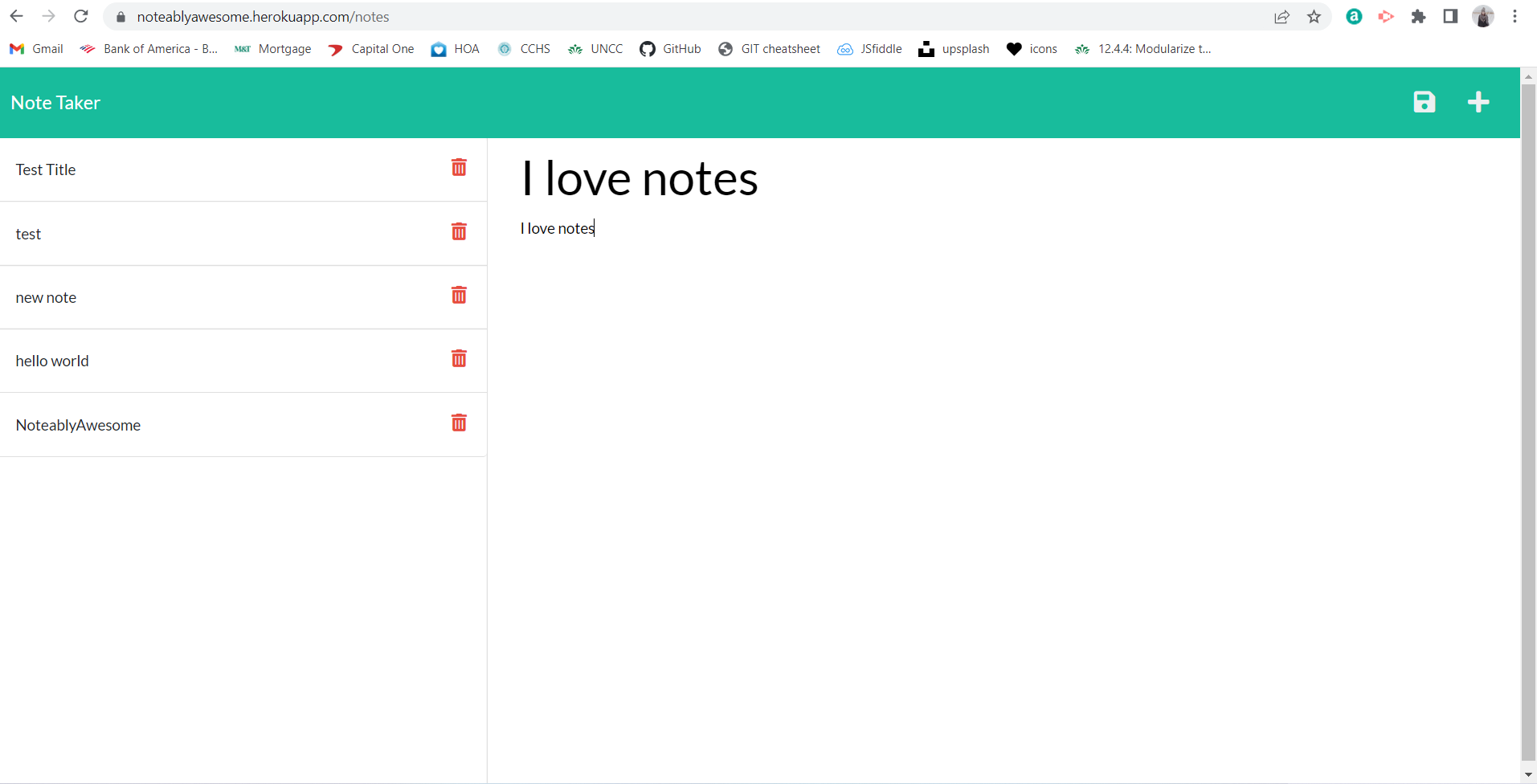Go forward with the browser forward arrow
Viewport: 1537px width, 784px height.
48,16
